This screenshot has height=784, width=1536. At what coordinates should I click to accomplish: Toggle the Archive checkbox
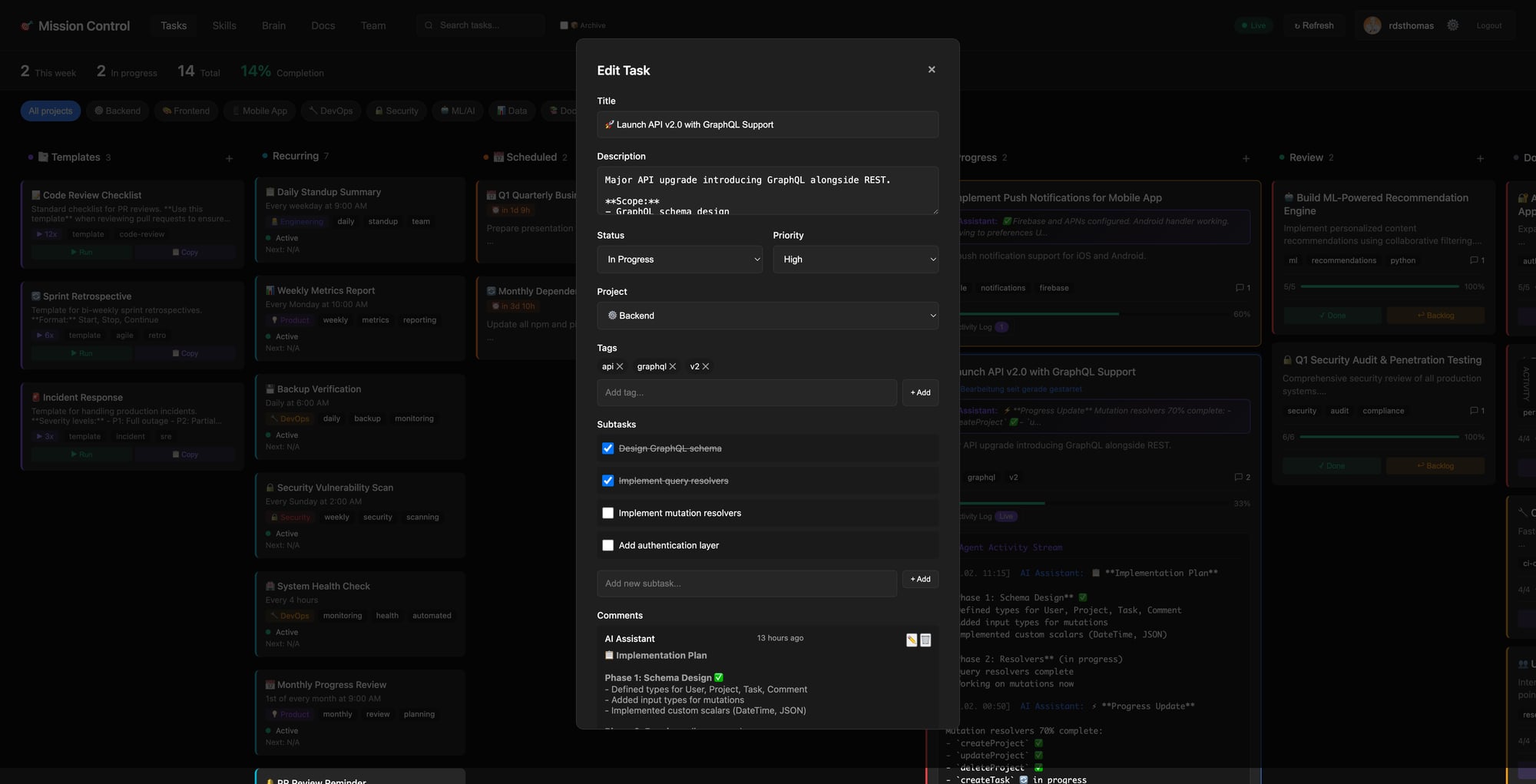[564, 25]
